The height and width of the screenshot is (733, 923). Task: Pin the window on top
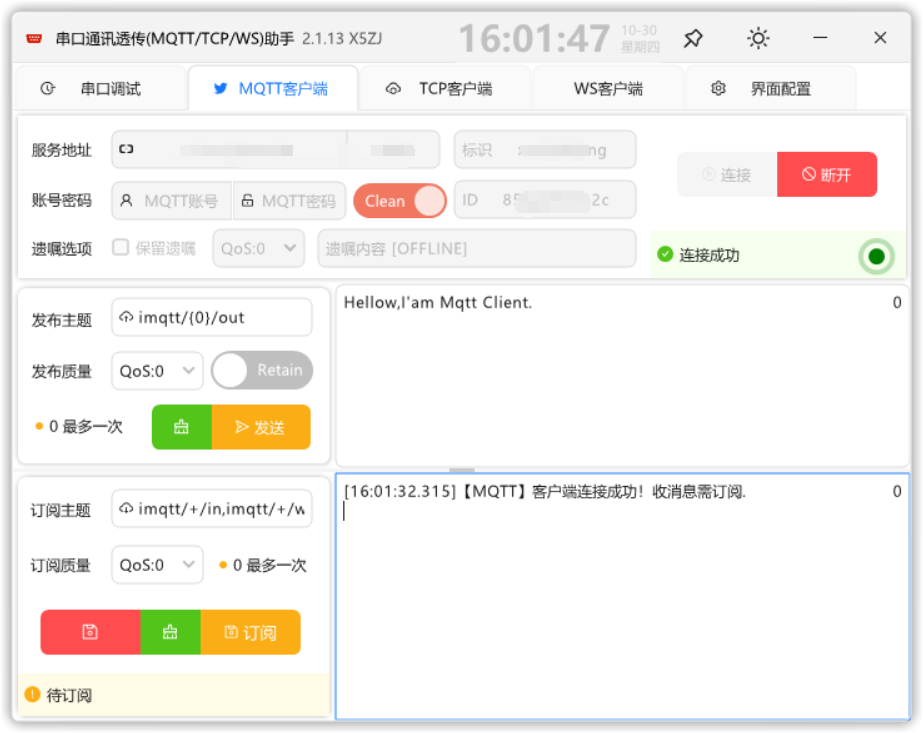pyautogui.click(x=693, y=39)
